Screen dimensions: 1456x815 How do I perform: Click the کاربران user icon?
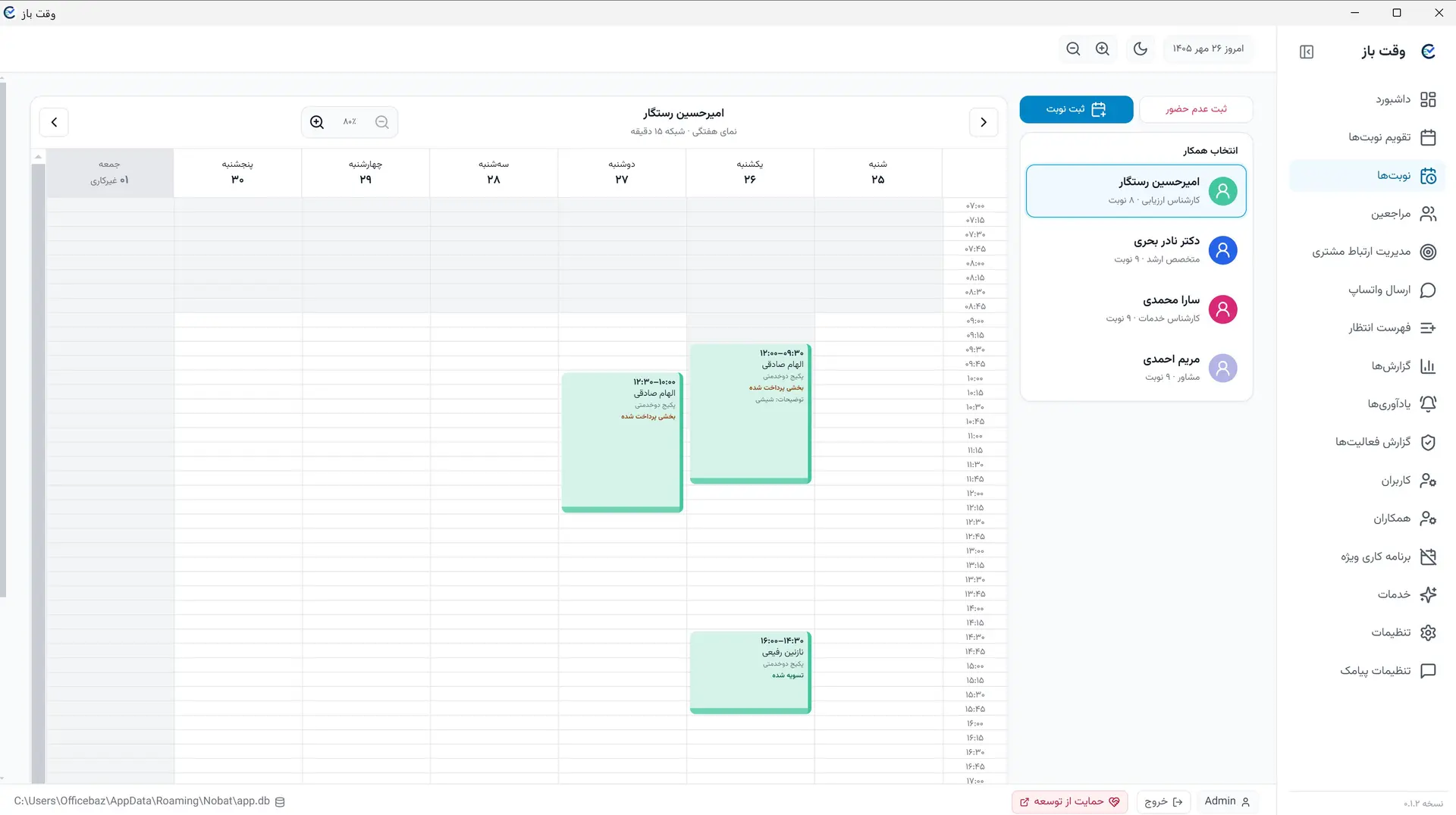(1428, 480)
